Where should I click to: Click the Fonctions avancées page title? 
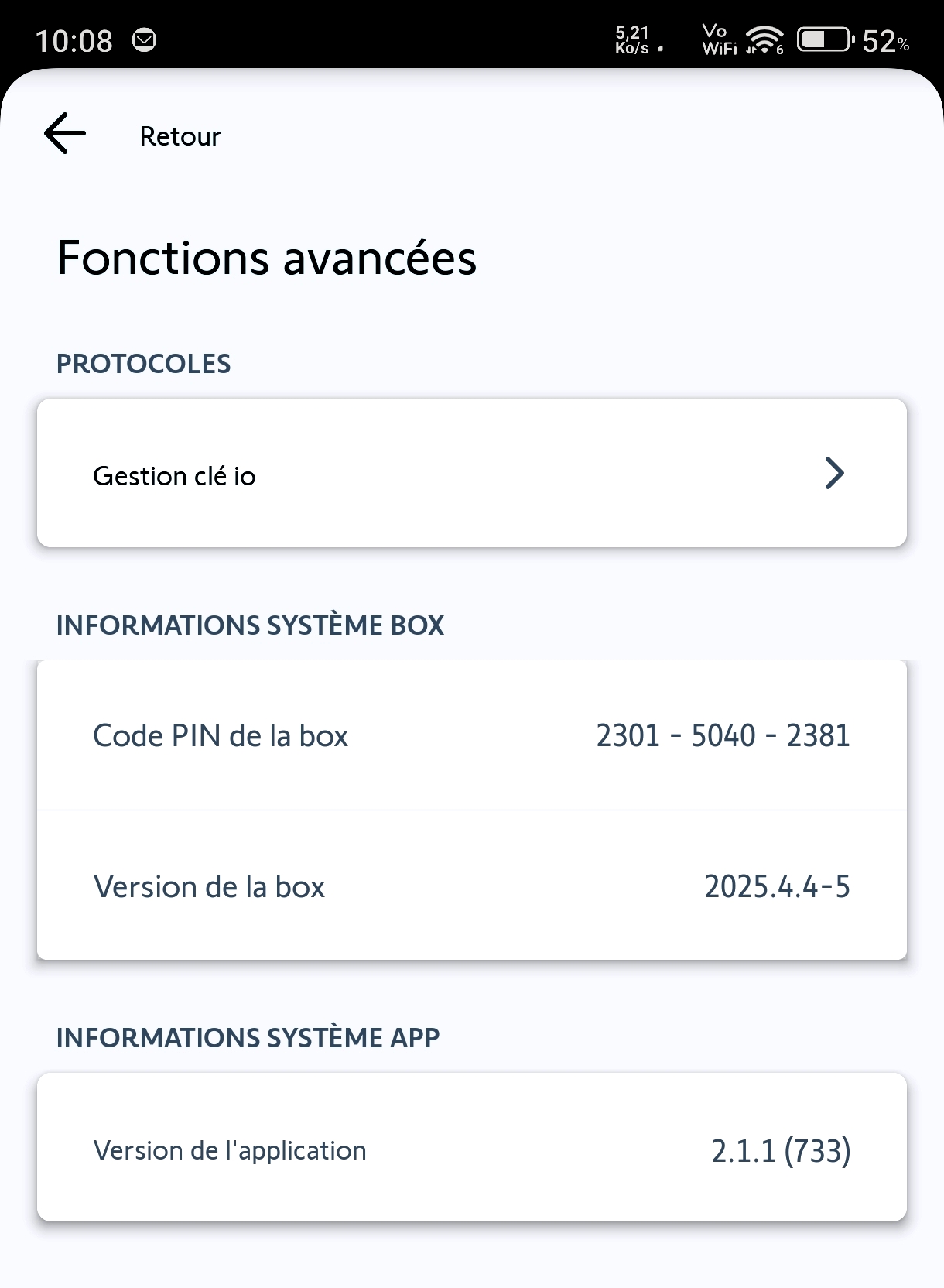[267, 258]
